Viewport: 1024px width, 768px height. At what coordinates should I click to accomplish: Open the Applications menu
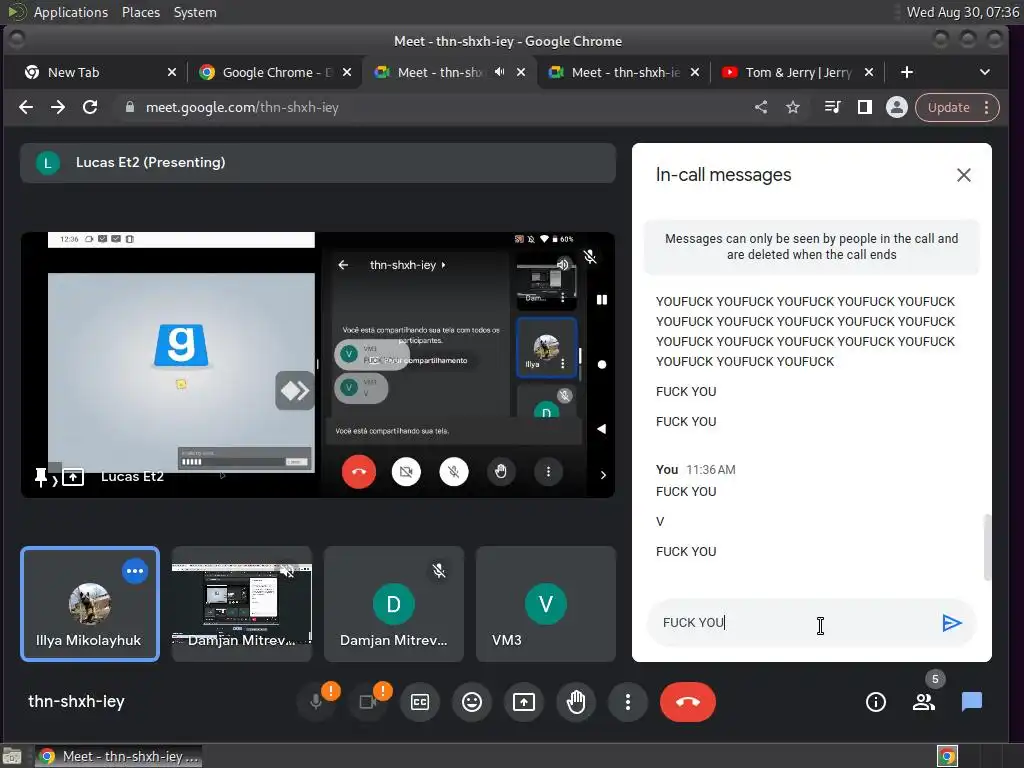click(x=71, y=12)
